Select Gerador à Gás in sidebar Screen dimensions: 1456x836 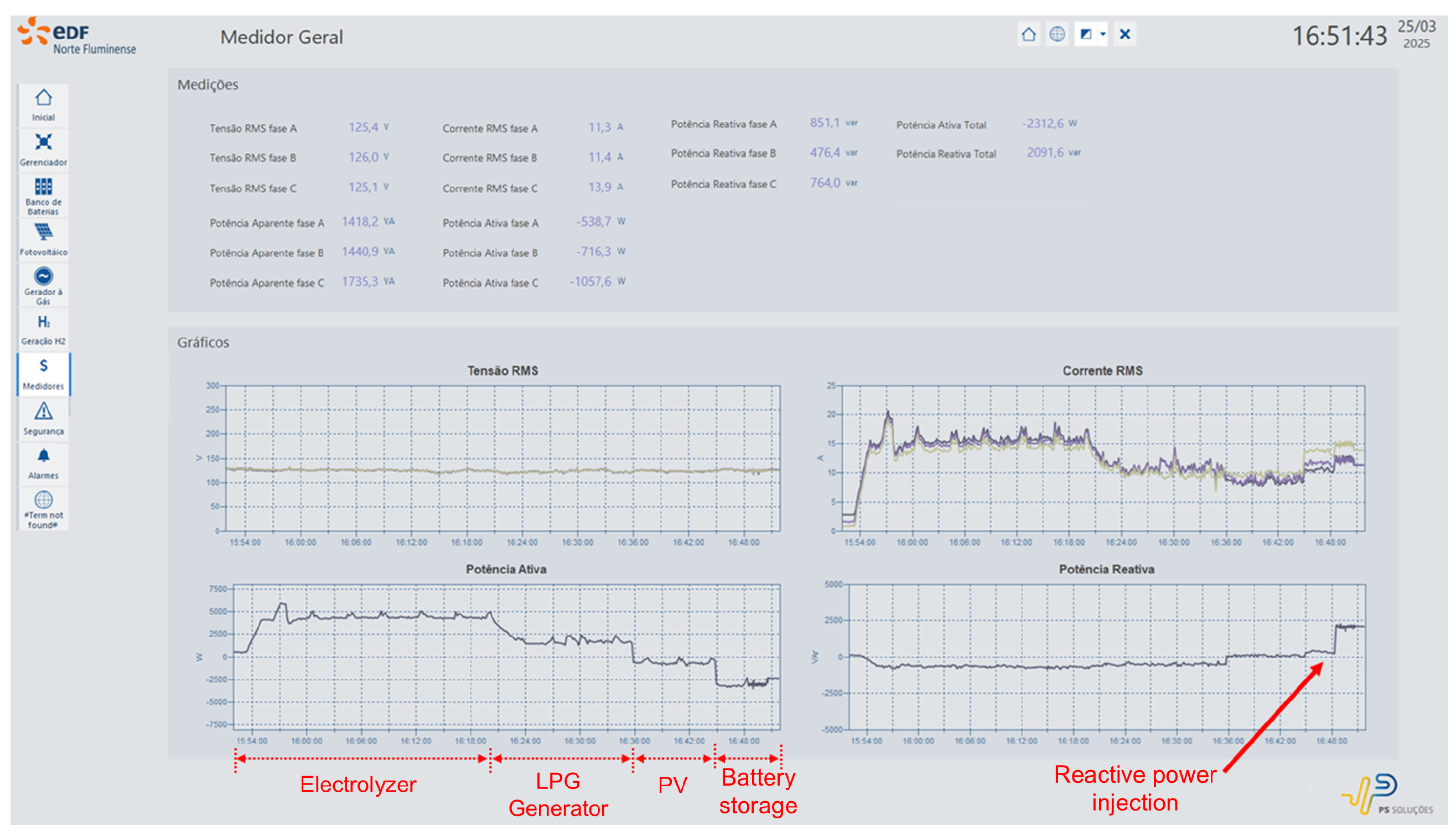[43, 285]
